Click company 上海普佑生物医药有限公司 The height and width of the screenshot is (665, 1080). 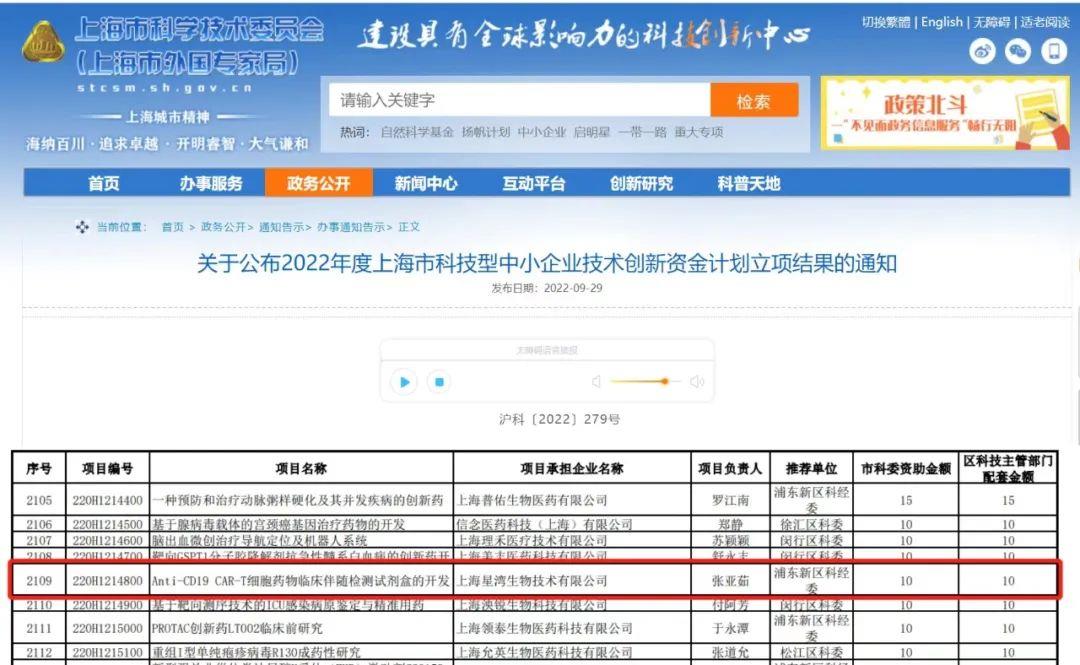pos(532,500)
